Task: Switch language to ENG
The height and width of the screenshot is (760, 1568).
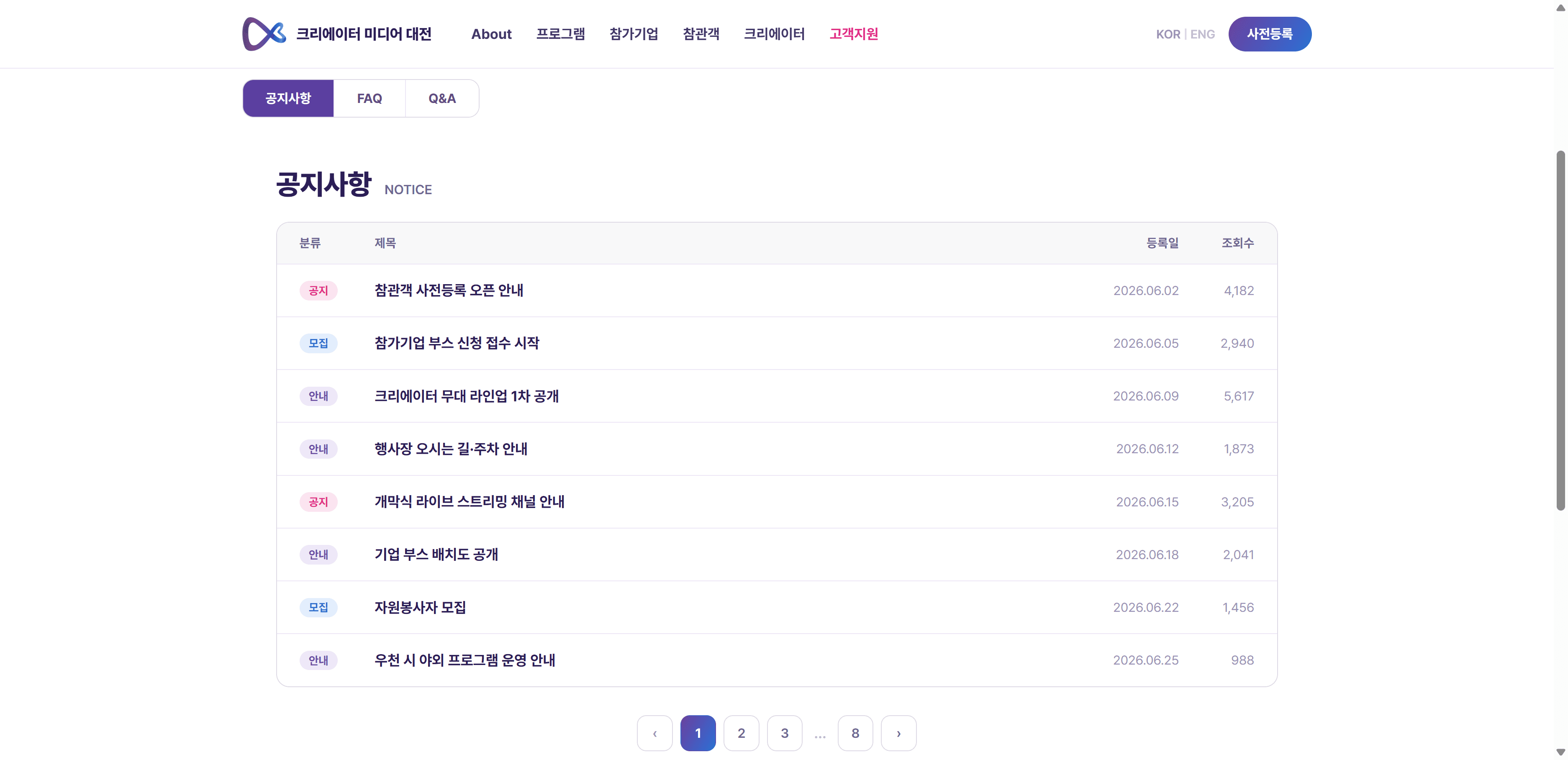Action: point(1202,34)
